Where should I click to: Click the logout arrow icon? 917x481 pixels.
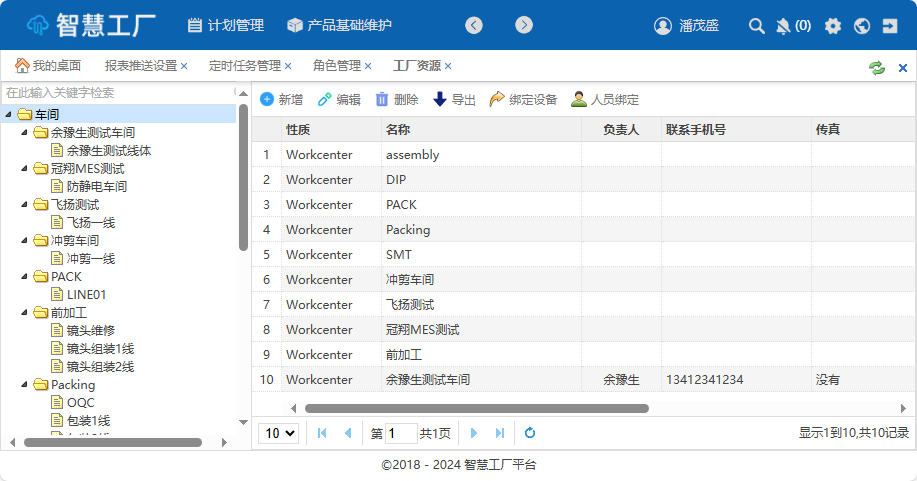[x=890, y=26]
